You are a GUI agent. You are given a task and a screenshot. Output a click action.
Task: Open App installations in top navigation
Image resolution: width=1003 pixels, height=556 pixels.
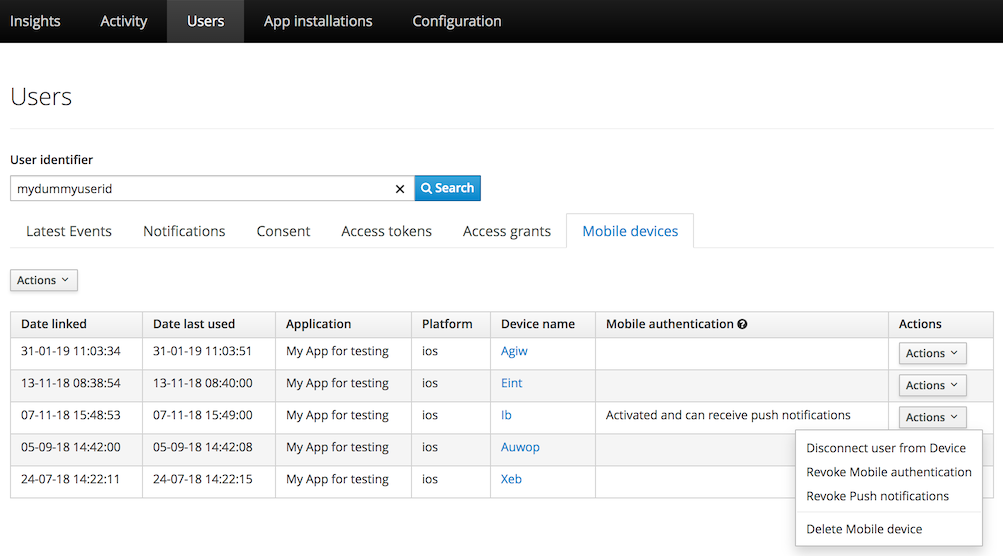318,21
